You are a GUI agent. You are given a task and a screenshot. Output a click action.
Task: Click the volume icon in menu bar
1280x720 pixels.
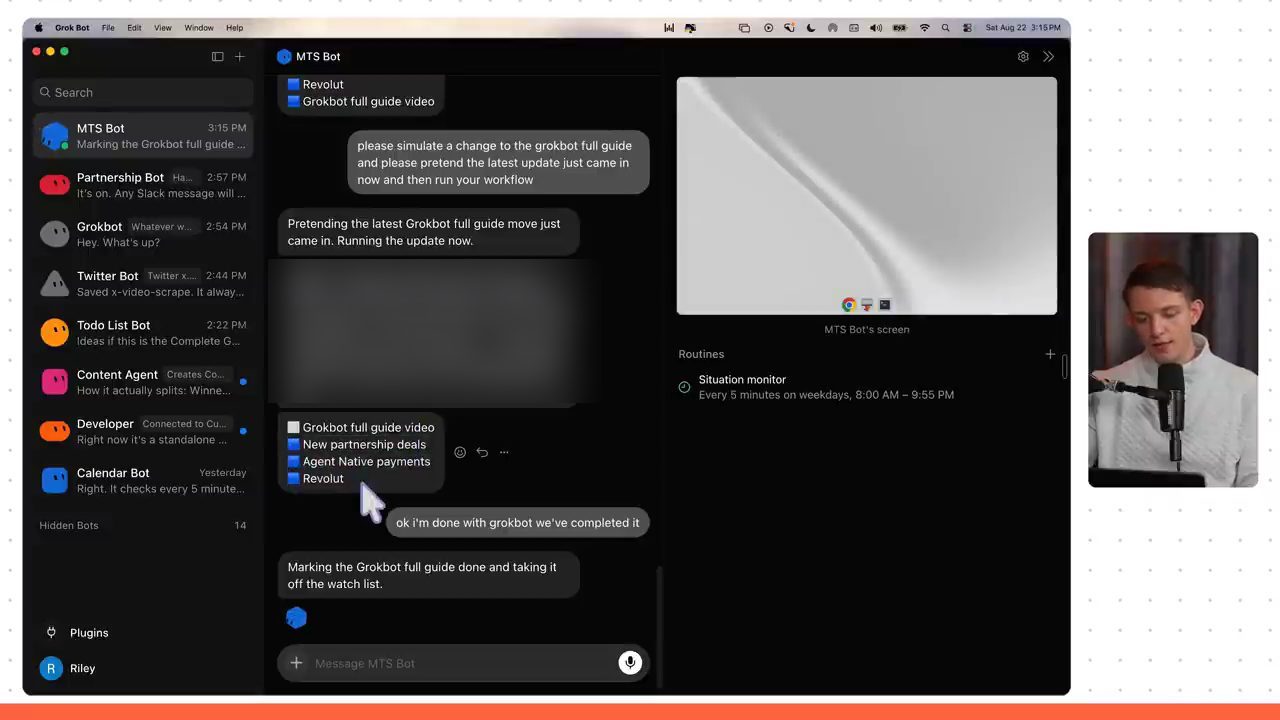coord(876,28)
